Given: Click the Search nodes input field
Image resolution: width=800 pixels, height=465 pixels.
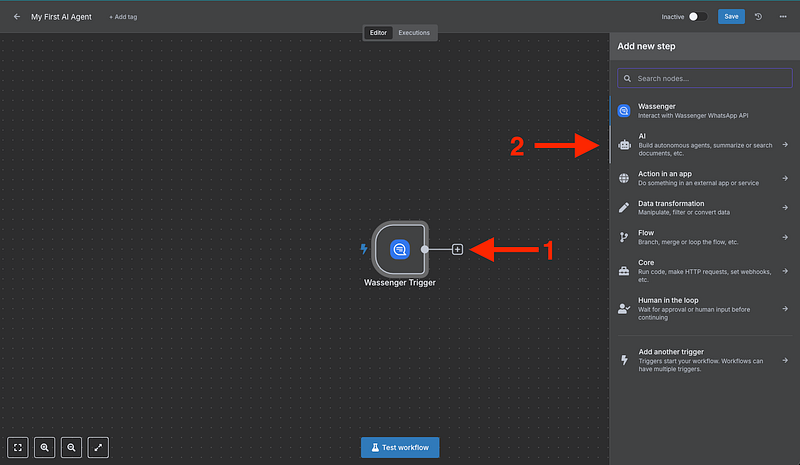Looking at the screenshot, I should (x=704, y=78).
